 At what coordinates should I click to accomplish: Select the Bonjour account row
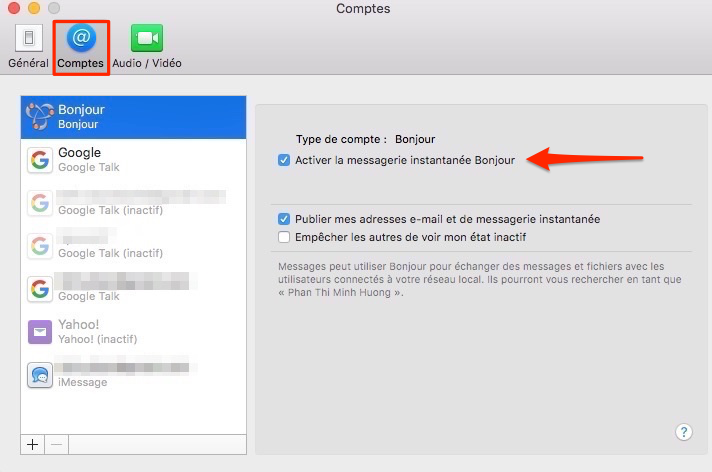tap(134, 117)
